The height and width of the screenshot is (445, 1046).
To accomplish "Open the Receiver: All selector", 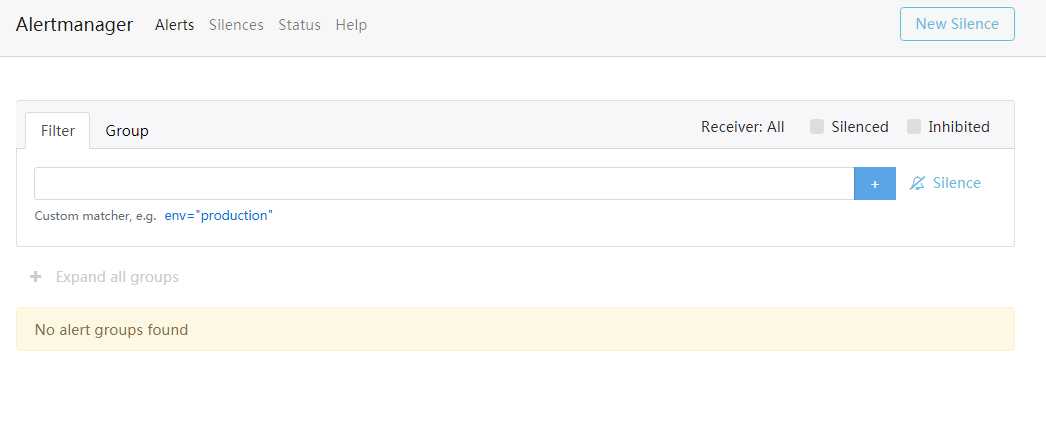I will [742, 127].
